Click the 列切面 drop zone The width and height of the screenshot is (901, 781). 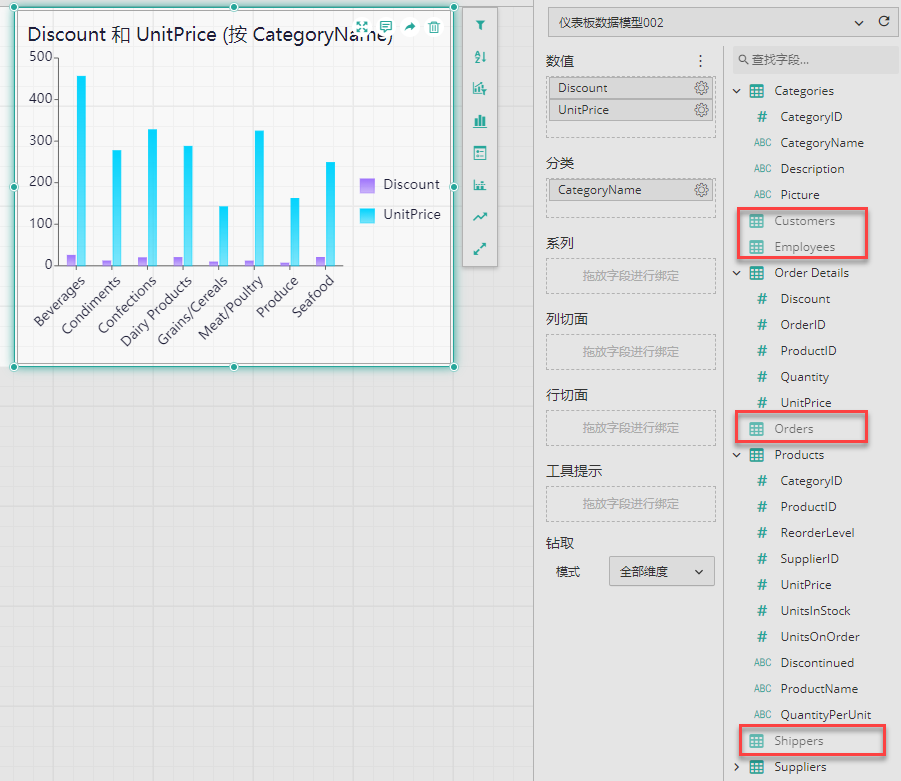point(630,352)
